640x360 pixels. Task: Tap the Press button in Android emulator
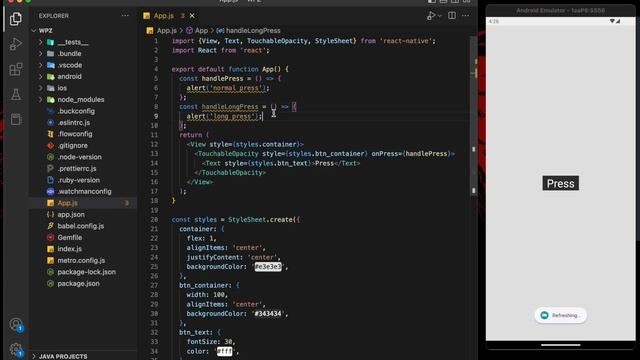point(560,183)
